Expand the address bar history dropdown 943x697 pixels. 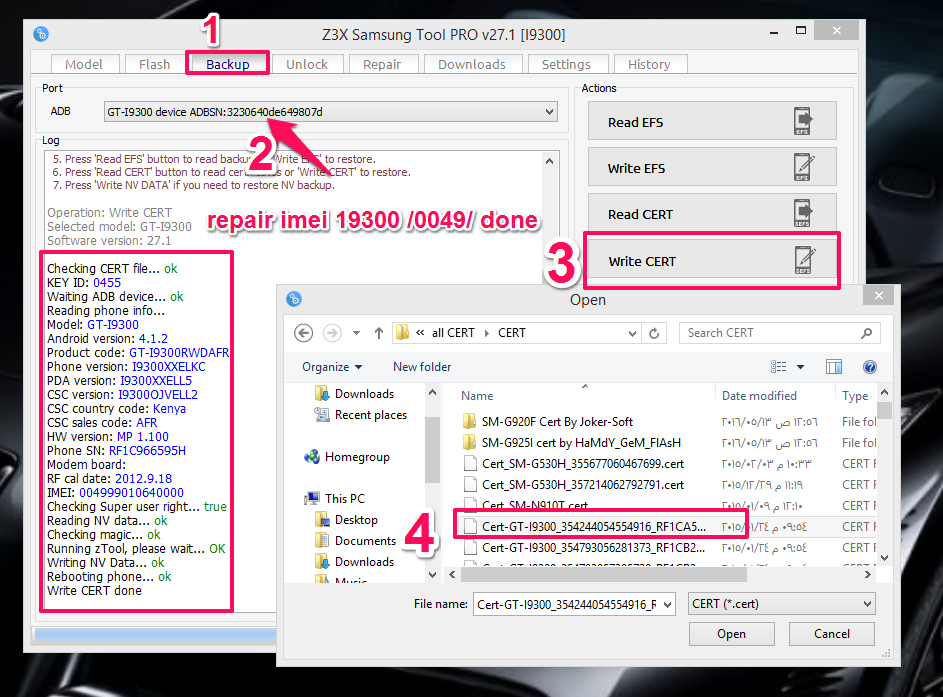632,333
